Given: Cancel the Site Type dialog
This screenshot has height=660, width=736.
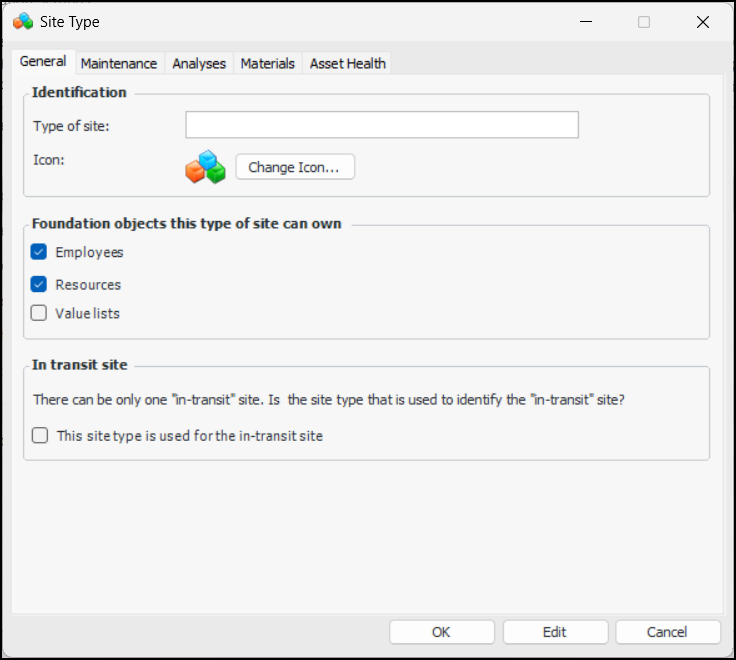Looking at the screenshot, I should pyautogui.click(x=667, y=632).
